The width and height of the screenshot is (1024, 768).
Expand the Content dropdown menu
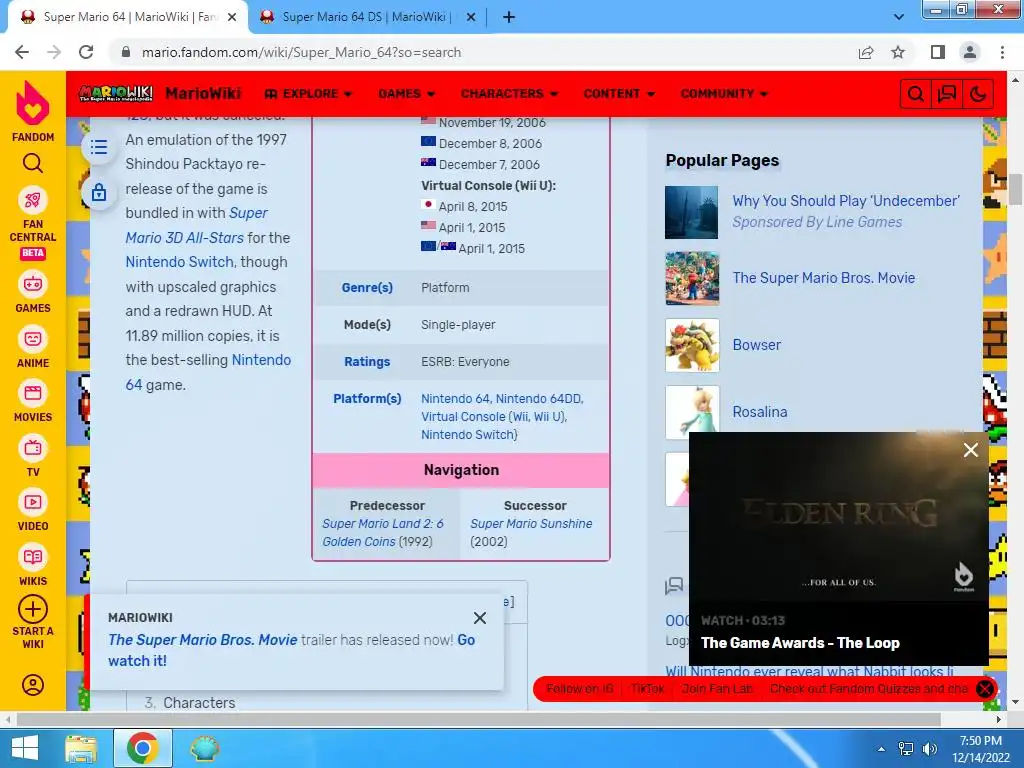(619, 94)
